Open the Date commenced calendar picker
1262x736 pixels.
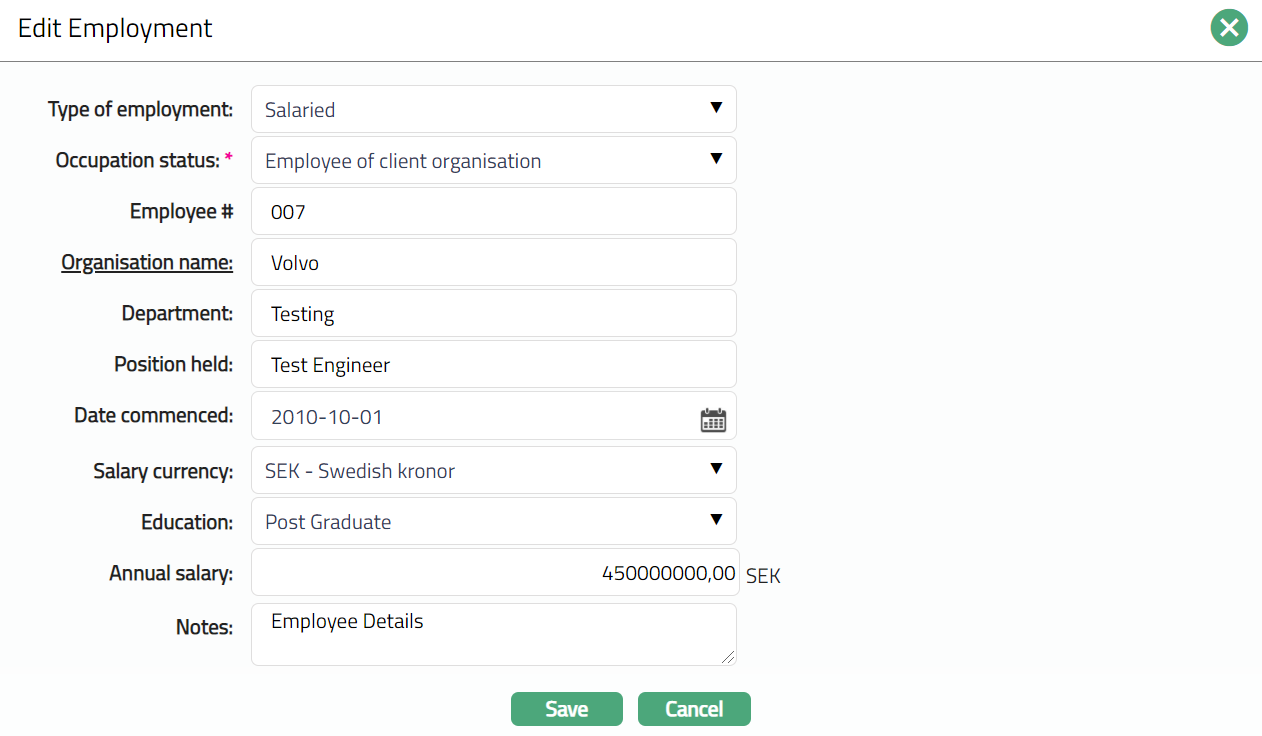point(713,420)
